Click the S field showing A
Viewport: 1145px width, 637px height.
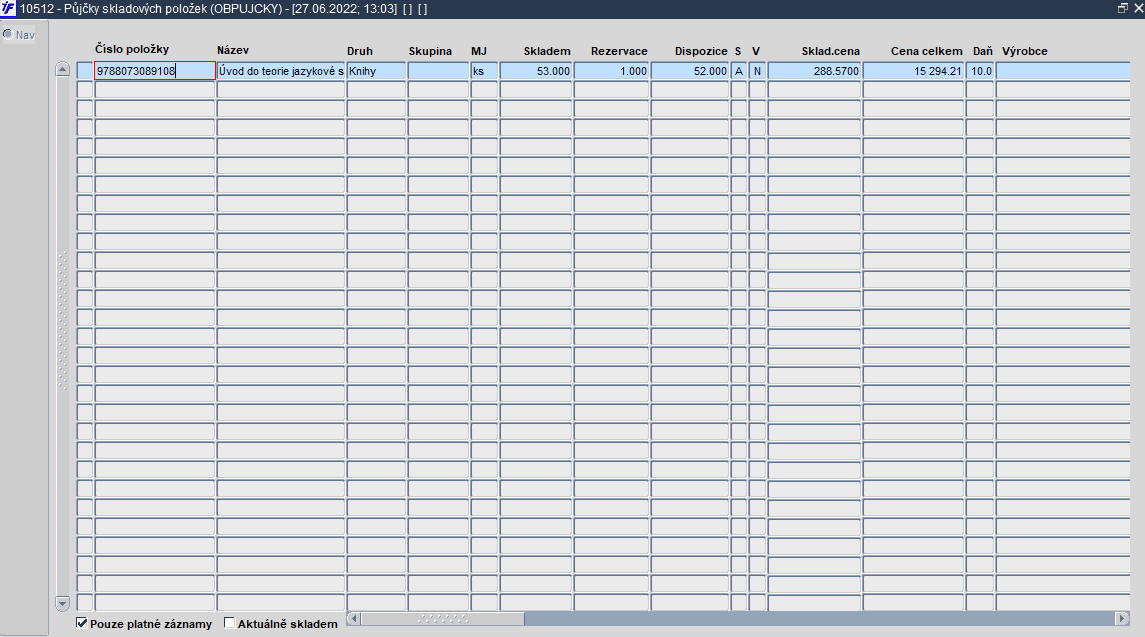click(x=739, y=71)
